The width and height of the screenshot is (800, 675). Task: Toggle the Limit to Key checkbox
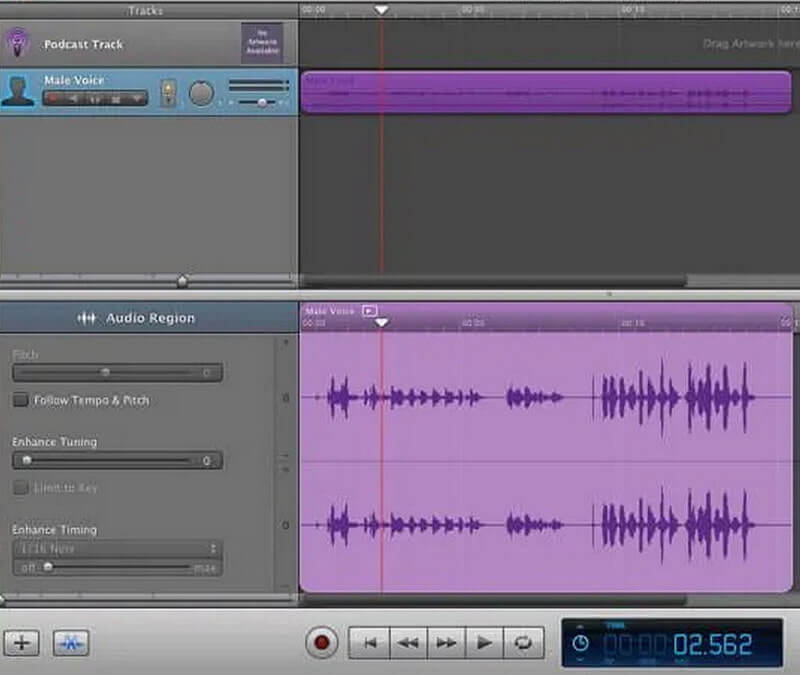click(20, 488)
